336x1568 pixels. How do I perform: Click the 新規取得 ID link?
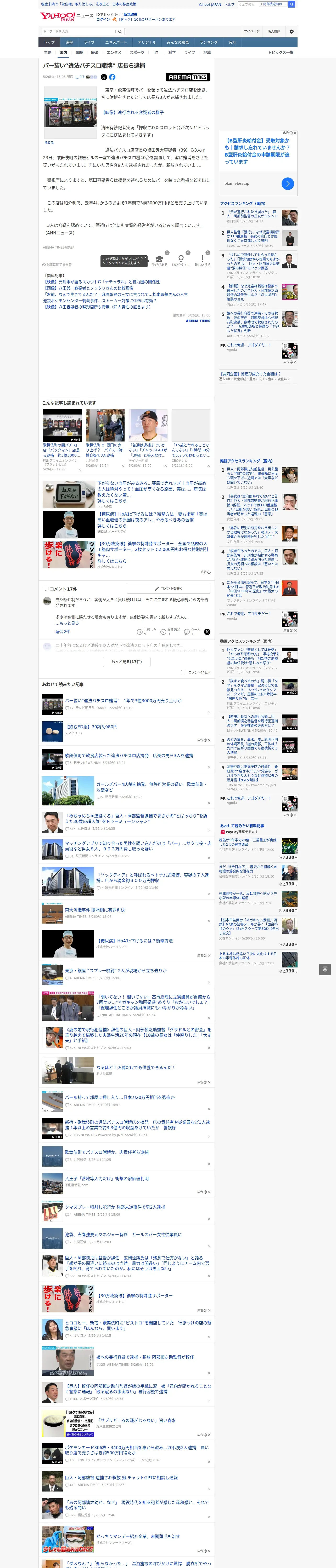point(131,14)
